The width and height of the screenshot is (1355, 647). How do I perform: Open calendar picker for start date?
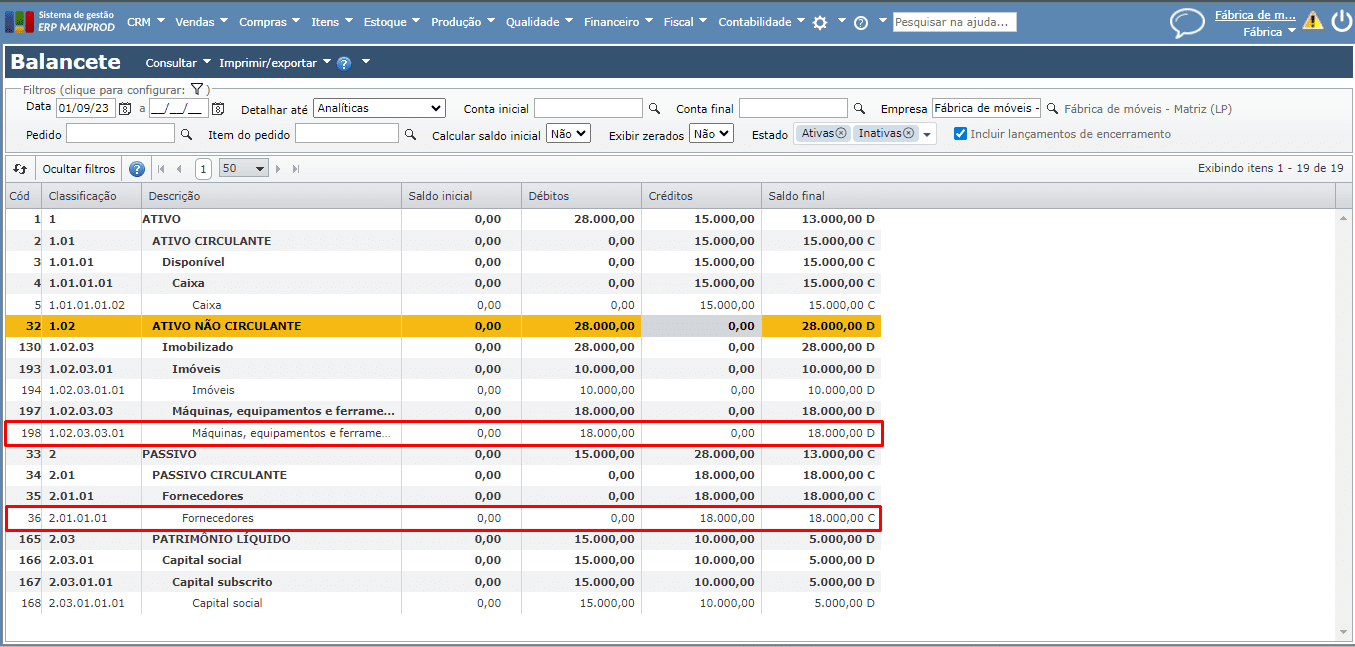click(125, 108)
